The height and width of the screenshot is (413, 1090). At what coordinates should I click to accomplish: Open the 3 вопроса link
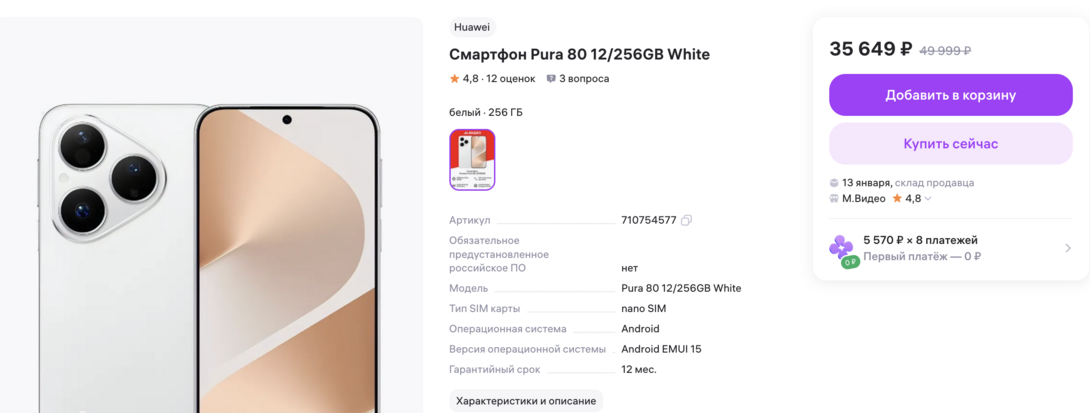pos(584,79)
